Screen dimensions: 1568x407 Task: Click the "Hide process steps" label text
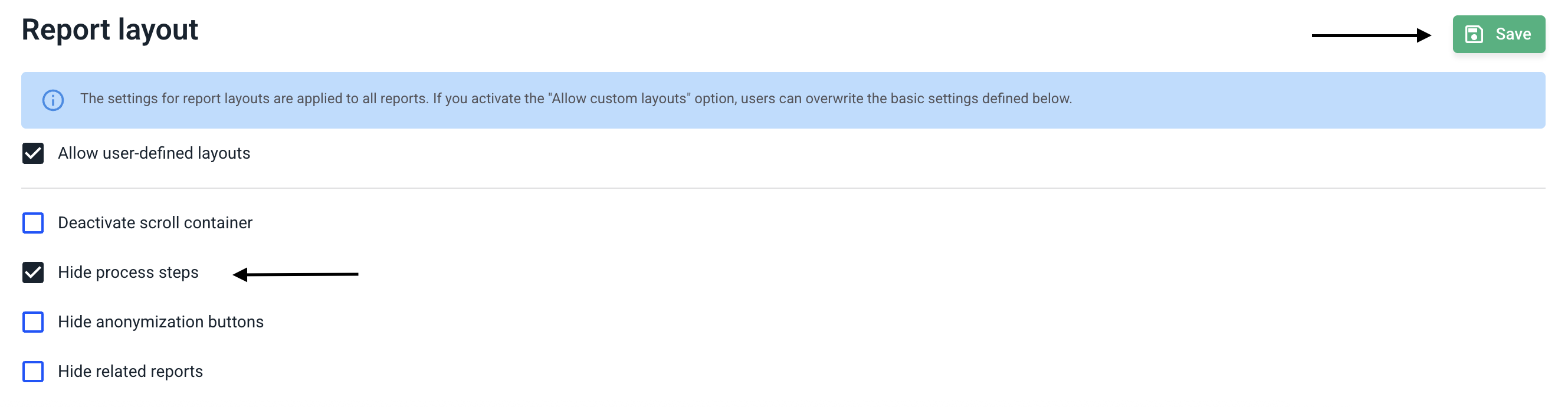pyautogui.click(x=129, y=273)
